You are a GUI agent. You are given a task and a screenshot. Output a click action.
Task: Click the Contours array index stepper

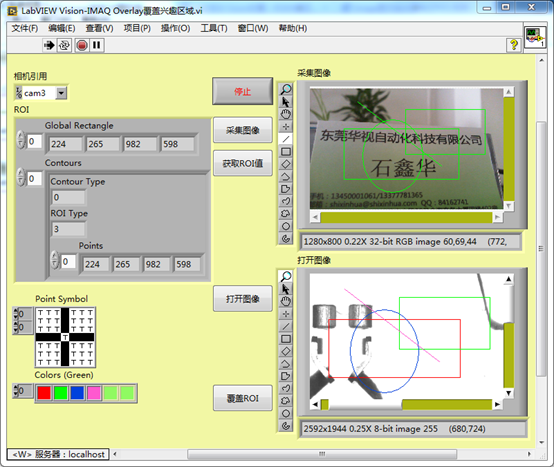[21, 177]
